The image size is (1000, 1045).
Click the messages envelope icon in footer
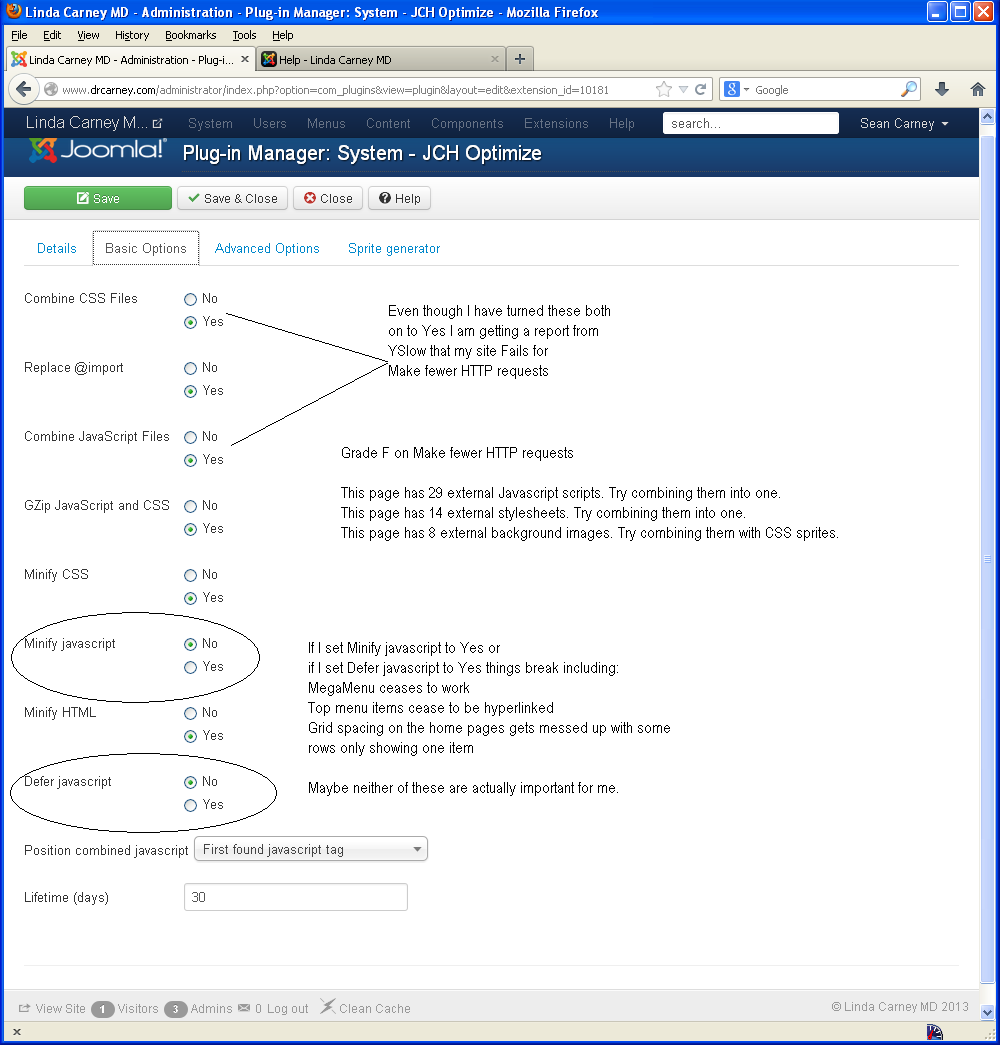(244, 1008)
